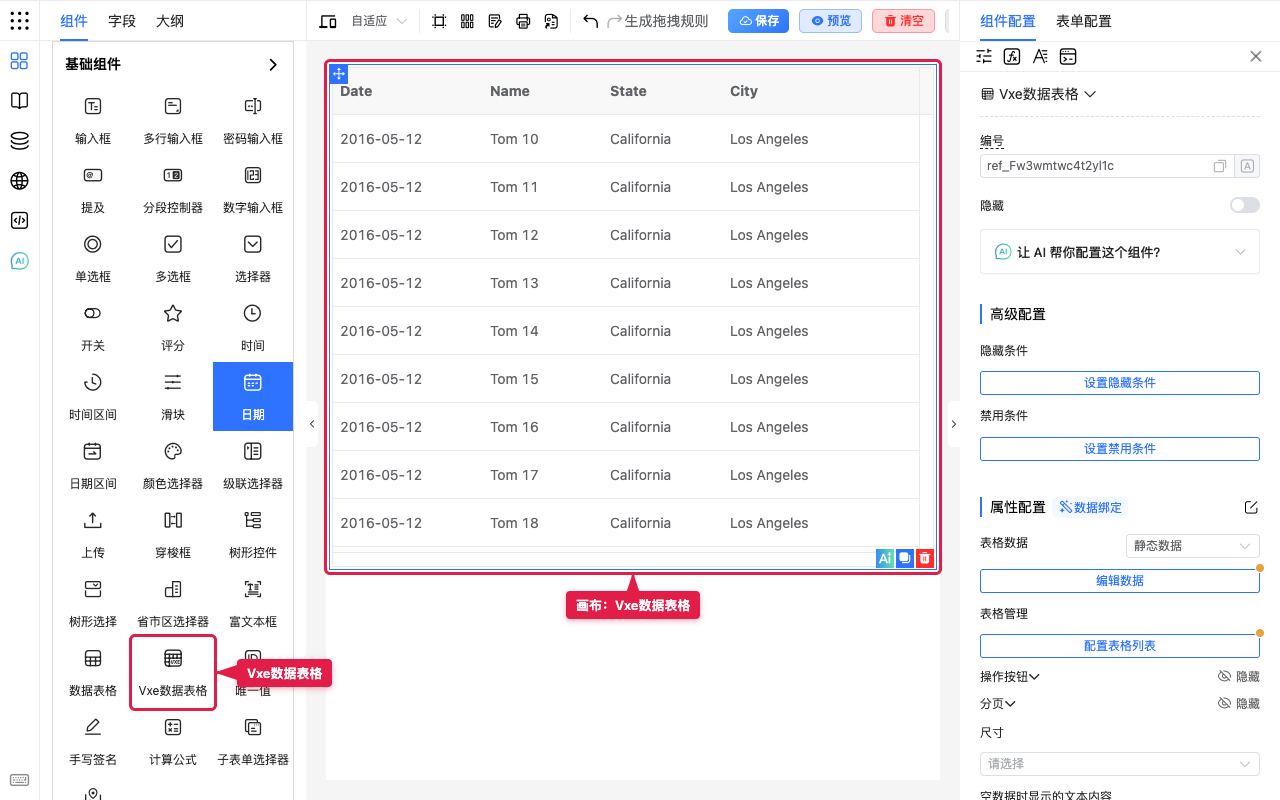Viewport: 1280px width, 800px height.
Task: Copy the ref number with the copy icon
Action: (x=1220, y=166)
